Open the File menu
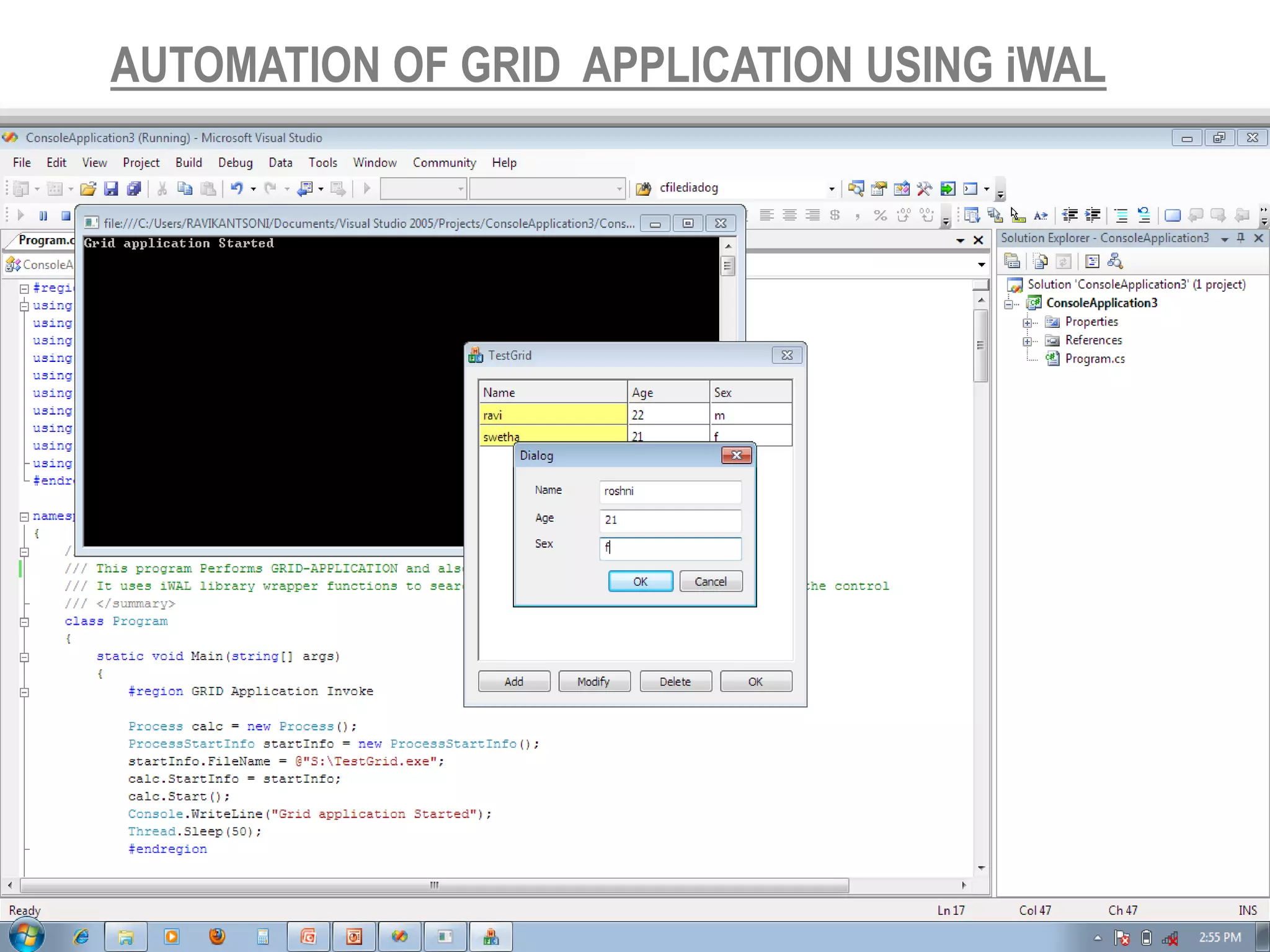Image resolution: width=1270 pixels, height=952 pixels. pos(22,163)
